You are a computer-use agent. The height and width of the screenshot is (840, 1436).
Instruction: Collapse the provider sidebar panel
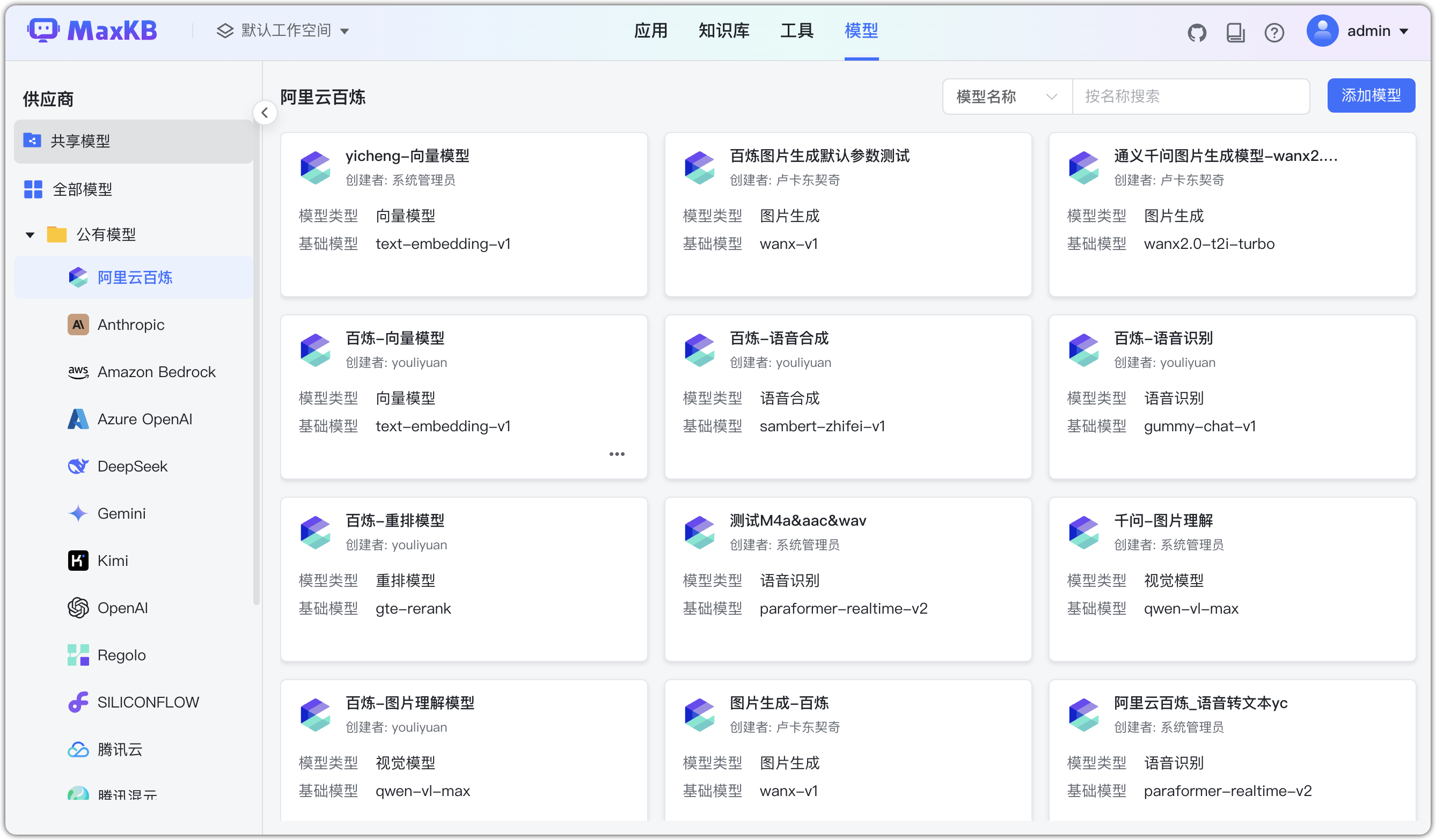click(265, 113)
